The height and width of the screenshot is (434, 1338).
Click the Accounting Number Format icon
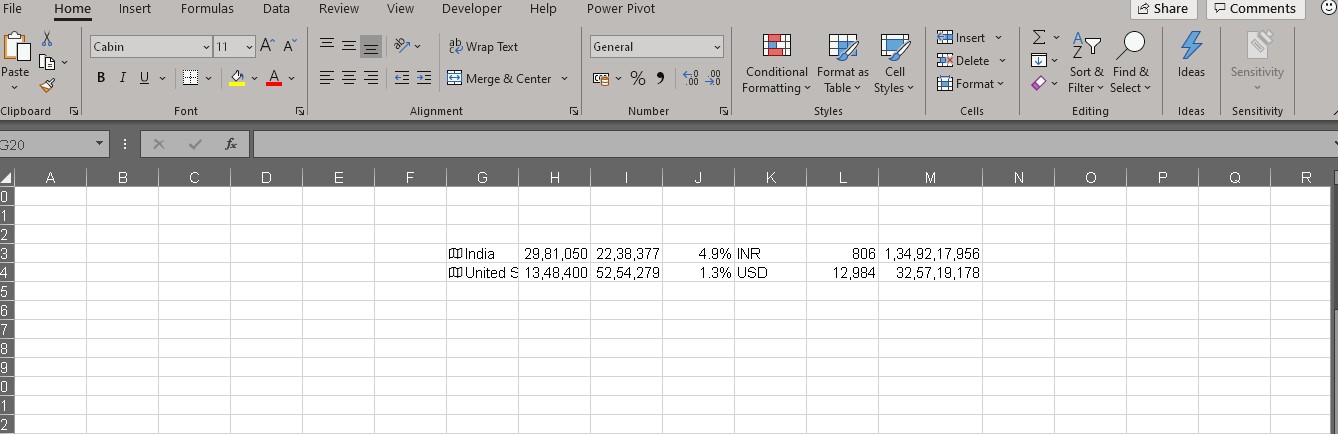pyautogui.click(x=600, y=79)
